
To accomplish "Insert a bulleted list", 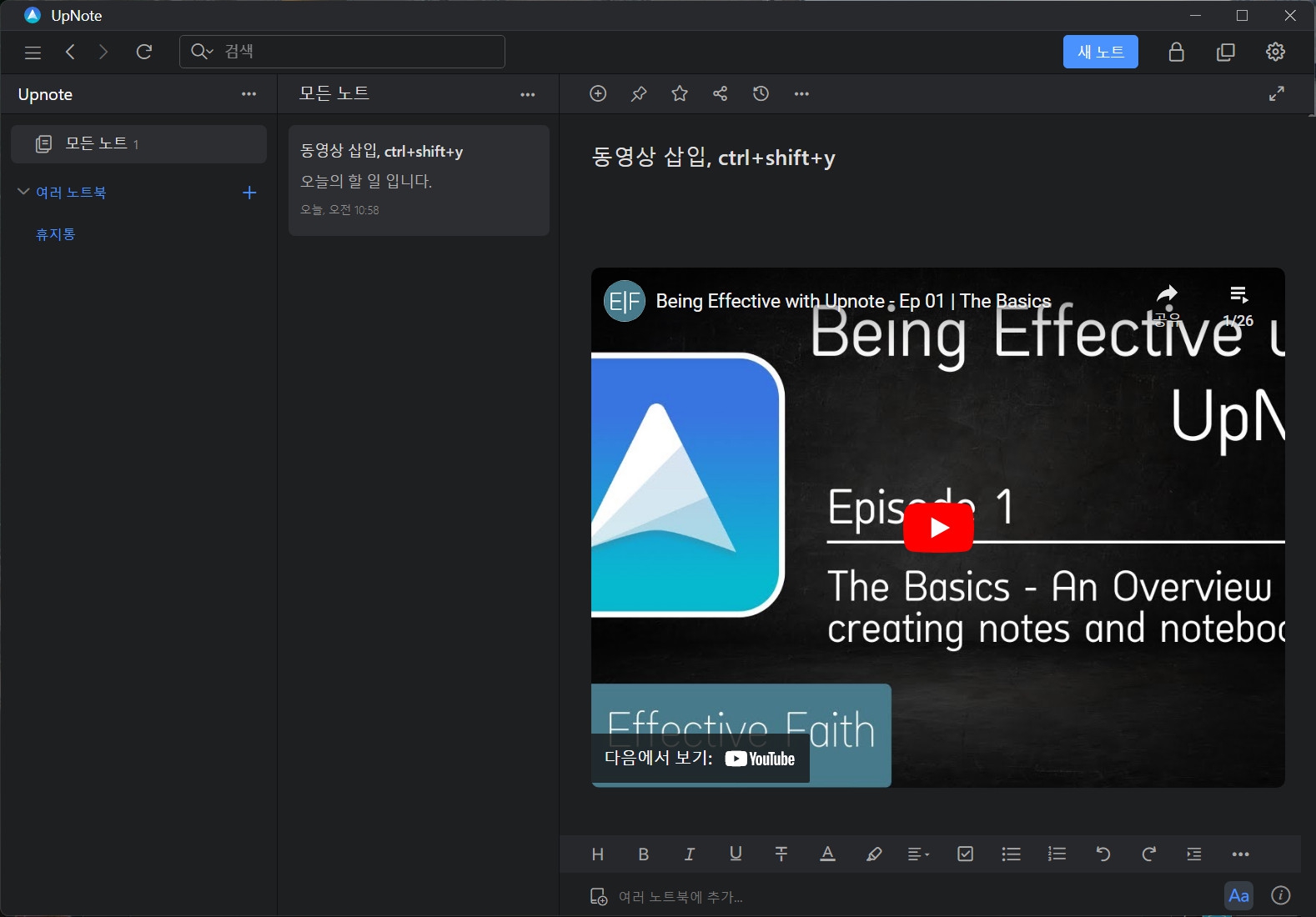I will click(1011, 854).
